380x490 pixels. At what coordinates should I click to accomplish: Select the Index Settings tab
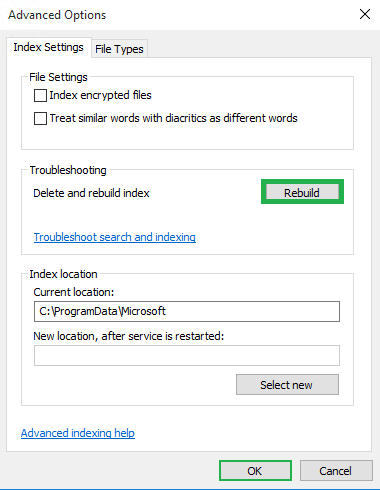49,47
